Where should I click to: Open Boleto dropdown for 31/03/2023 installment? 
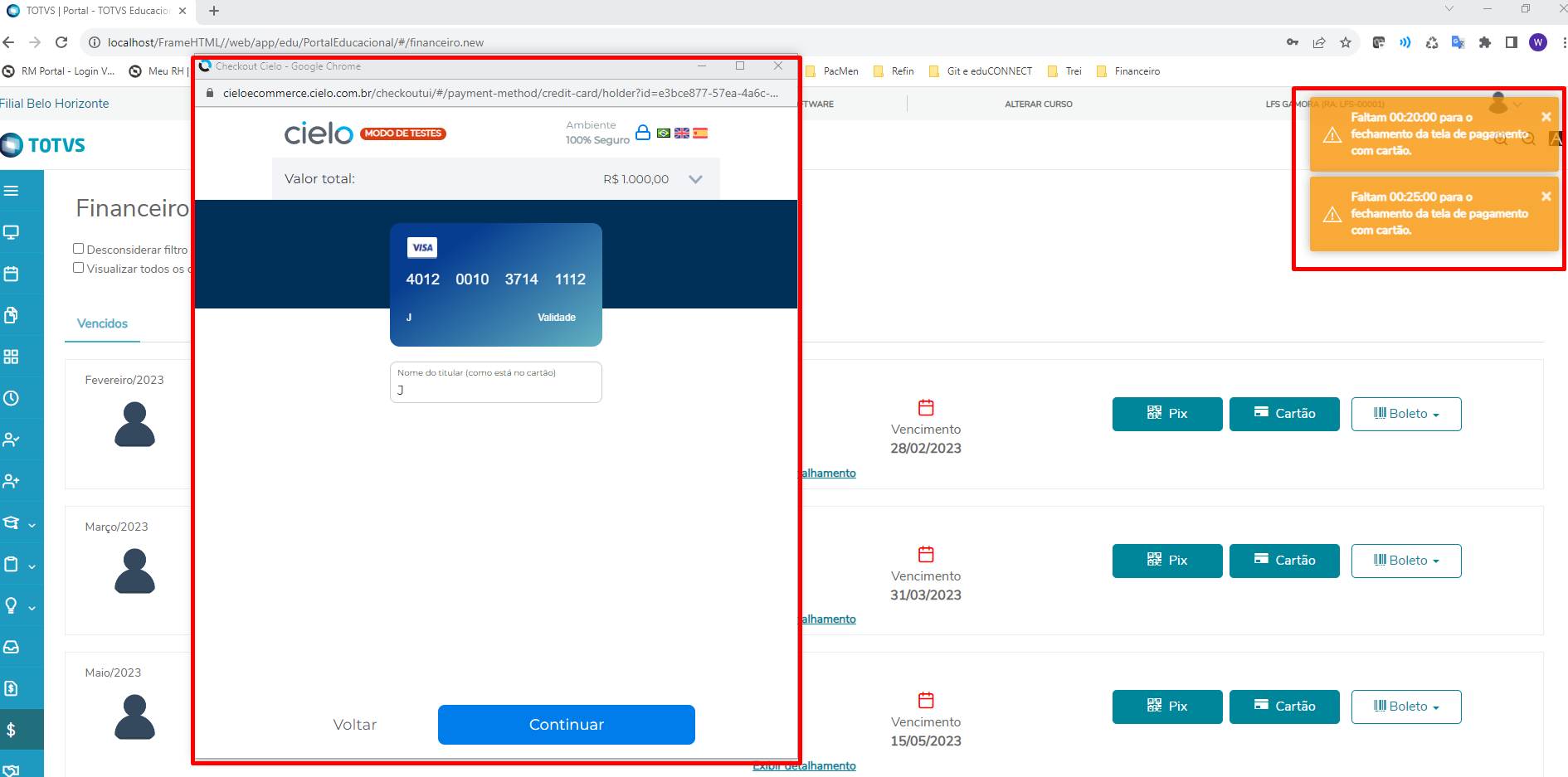1406,561
